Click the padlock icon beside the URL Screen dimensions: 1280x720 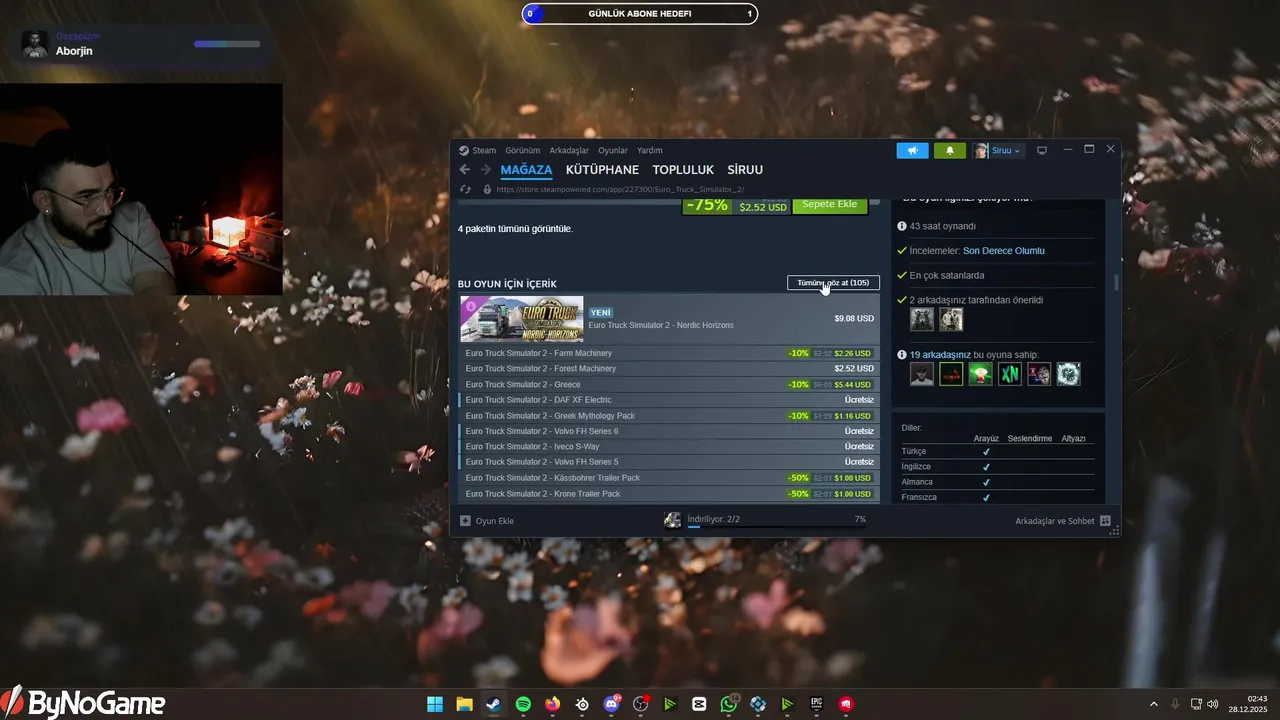point(487,189)
